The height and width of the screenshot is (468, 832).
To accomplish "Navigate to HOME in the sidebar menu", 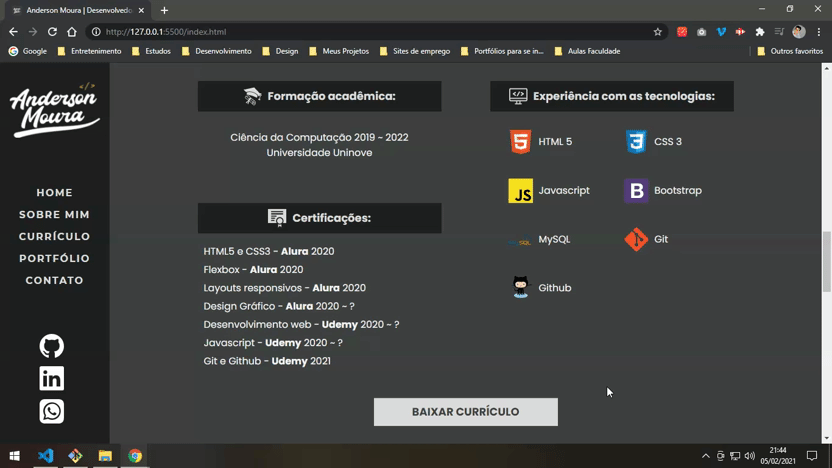I will click(x=54, y=193).
